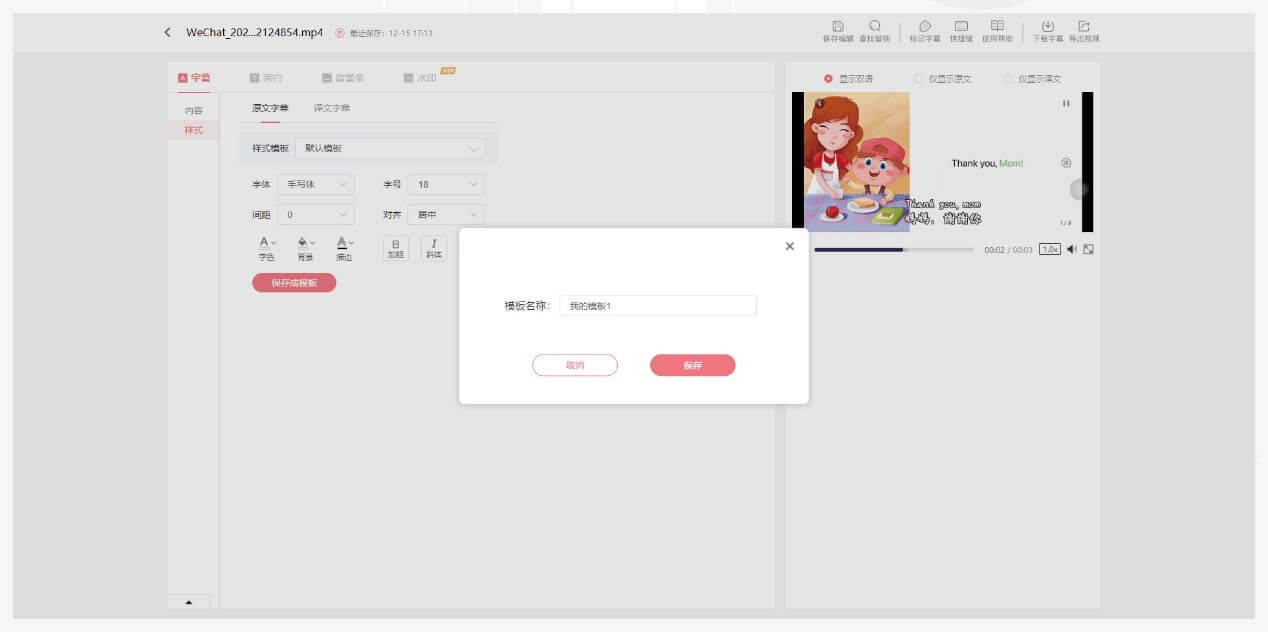The height and width of the screenshot is (632, 1268).
Task: Open the 快捷键 keyboard shortcuts icon
Action: (960, 27)
